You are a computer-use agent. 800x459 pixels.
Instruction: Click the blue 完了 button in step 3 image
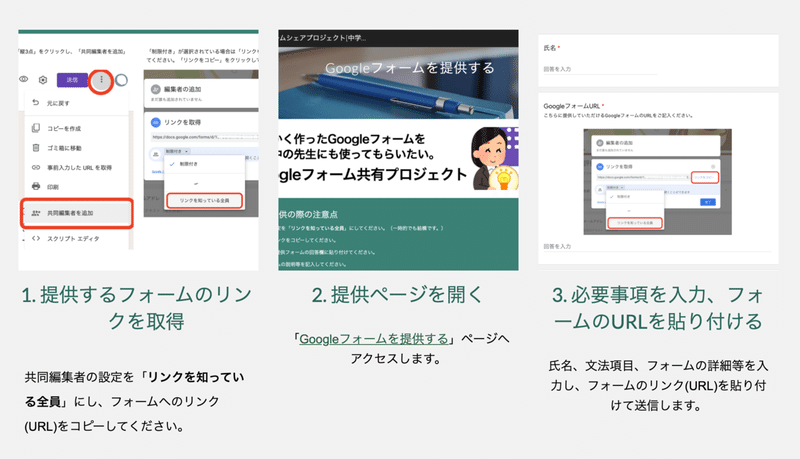(x=708, y=202)
